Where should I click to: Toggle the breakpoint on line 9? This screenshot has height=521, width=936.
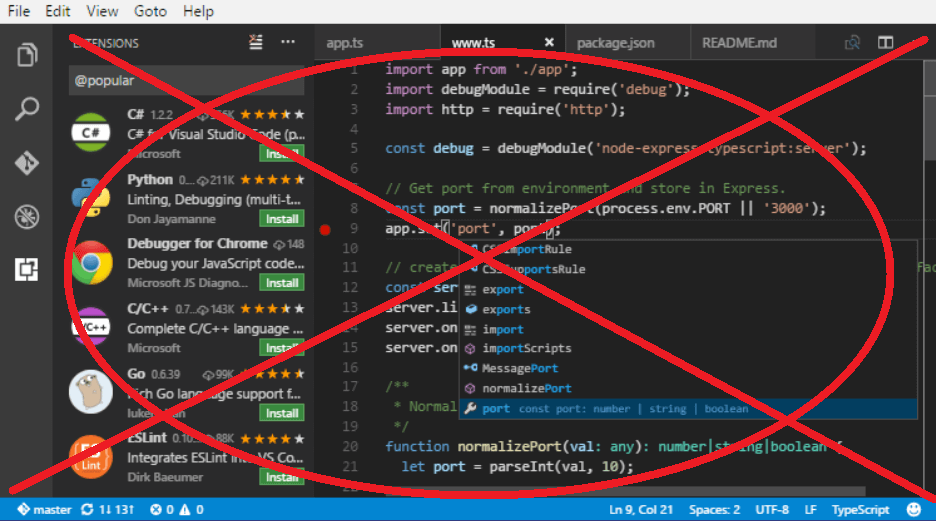[325, 230]
